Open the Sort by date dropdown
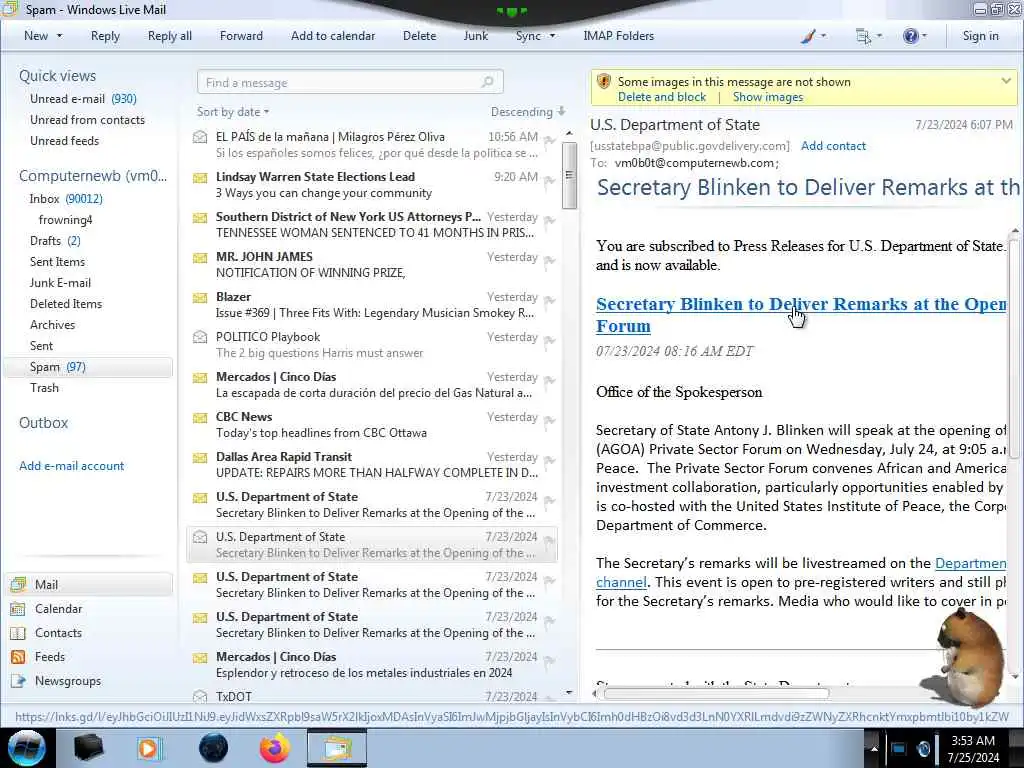The image size is (1024, 768). pyautogui.click(x=233, y=112)
